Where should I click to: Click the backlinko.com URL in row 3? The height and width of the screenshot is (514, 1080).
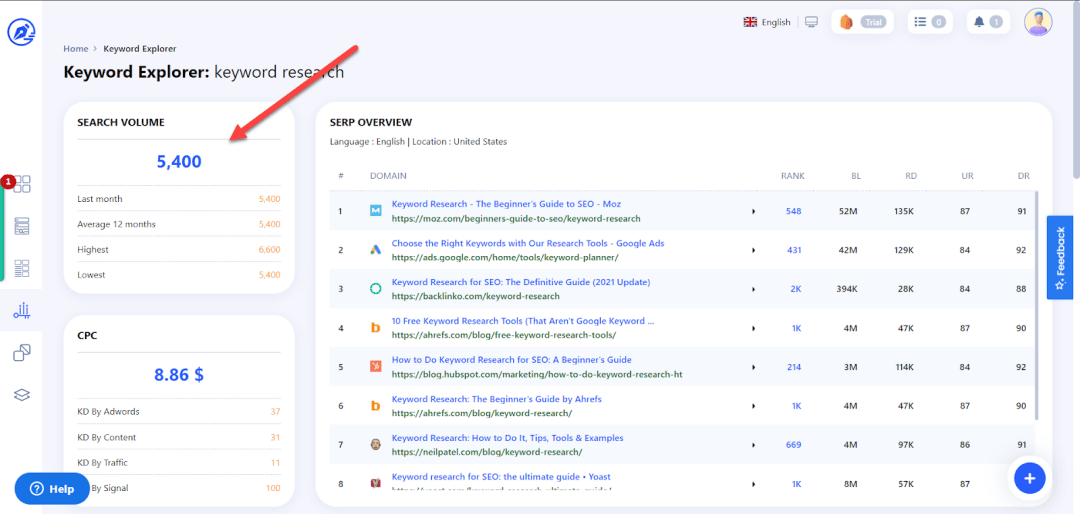475,296
